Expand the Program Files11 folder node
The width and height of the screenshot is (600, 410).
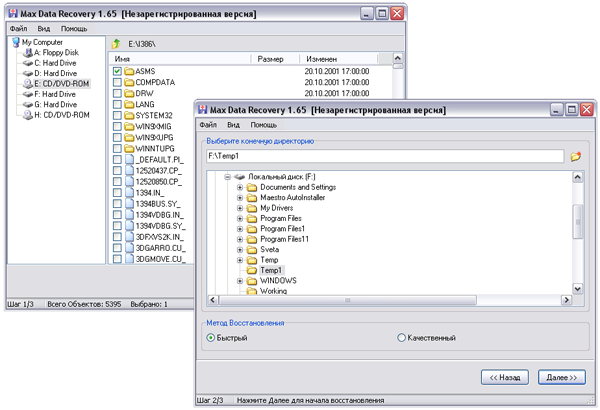pyautogui.click(x=240, y=239)
